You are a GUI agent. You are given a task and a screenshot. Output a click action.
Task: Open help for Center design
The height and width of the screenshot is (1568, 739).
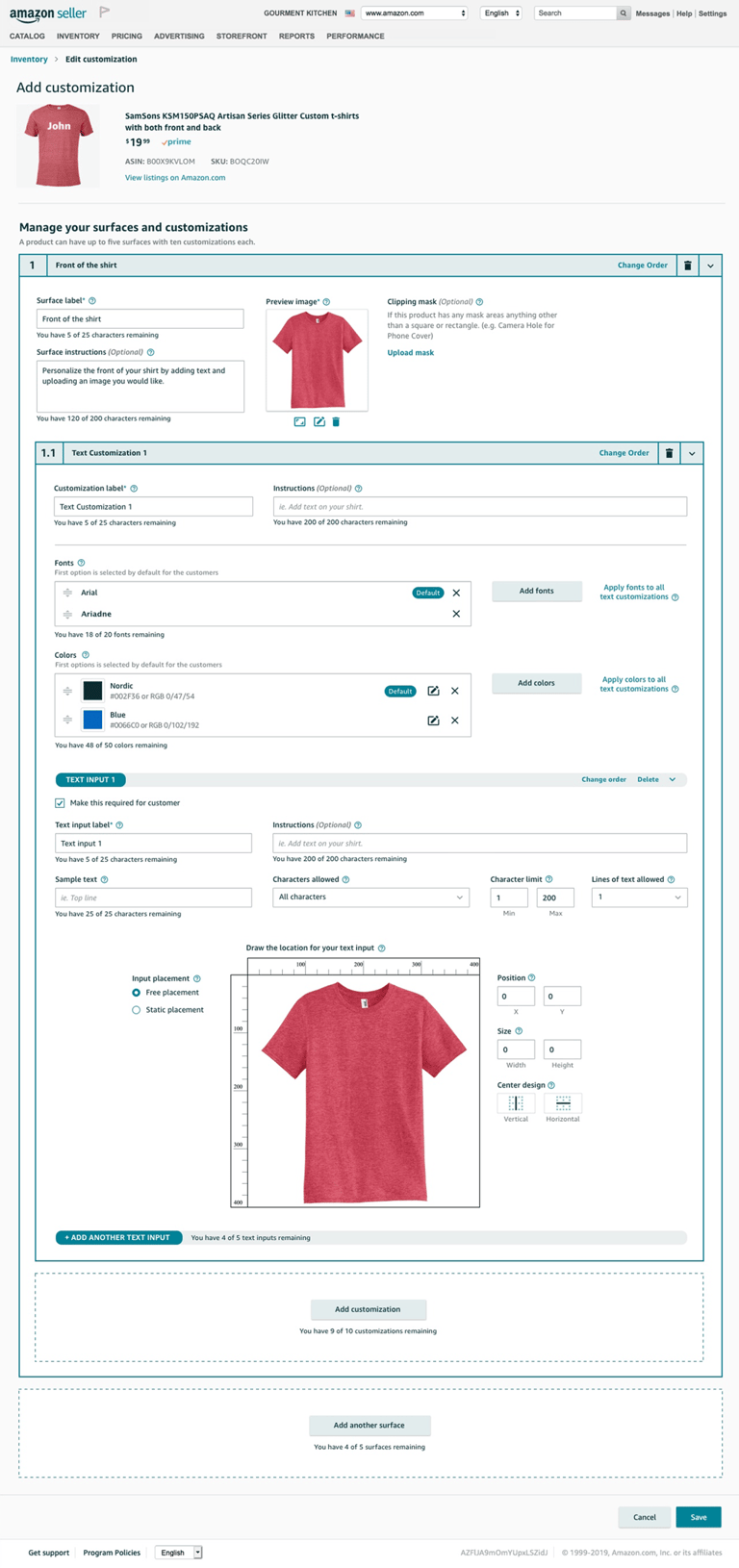(x=552, y=1085)
